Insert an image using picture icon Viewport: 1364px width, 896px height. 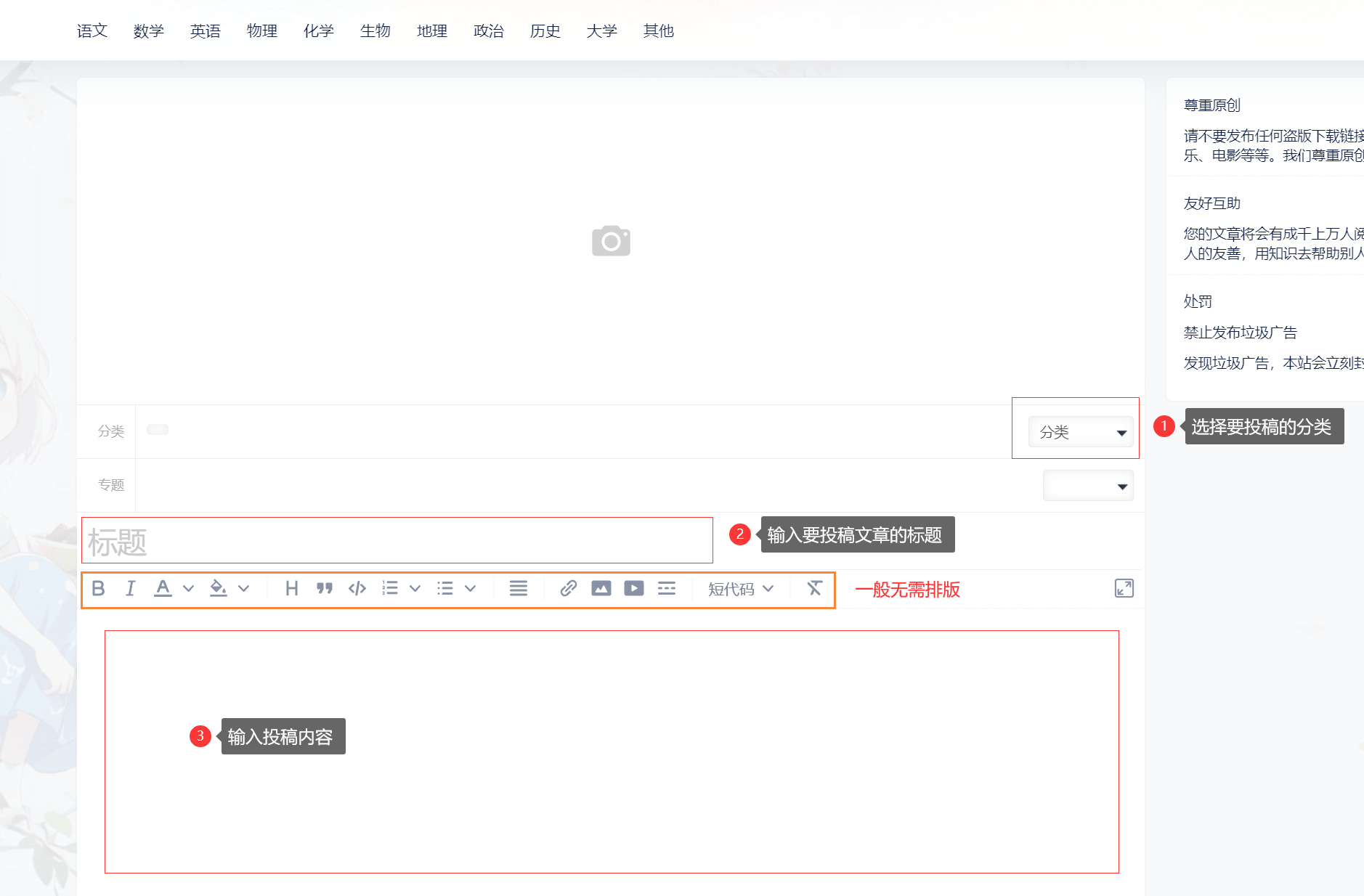(x=601, y=588)
